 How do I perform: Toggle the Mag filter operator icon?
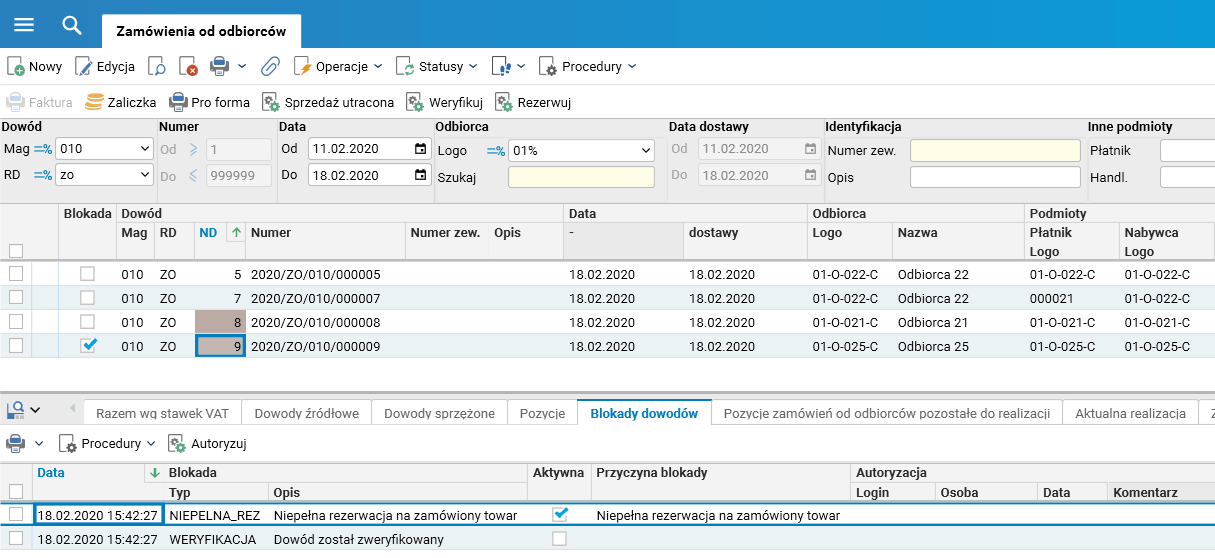(x=43, y=150)
